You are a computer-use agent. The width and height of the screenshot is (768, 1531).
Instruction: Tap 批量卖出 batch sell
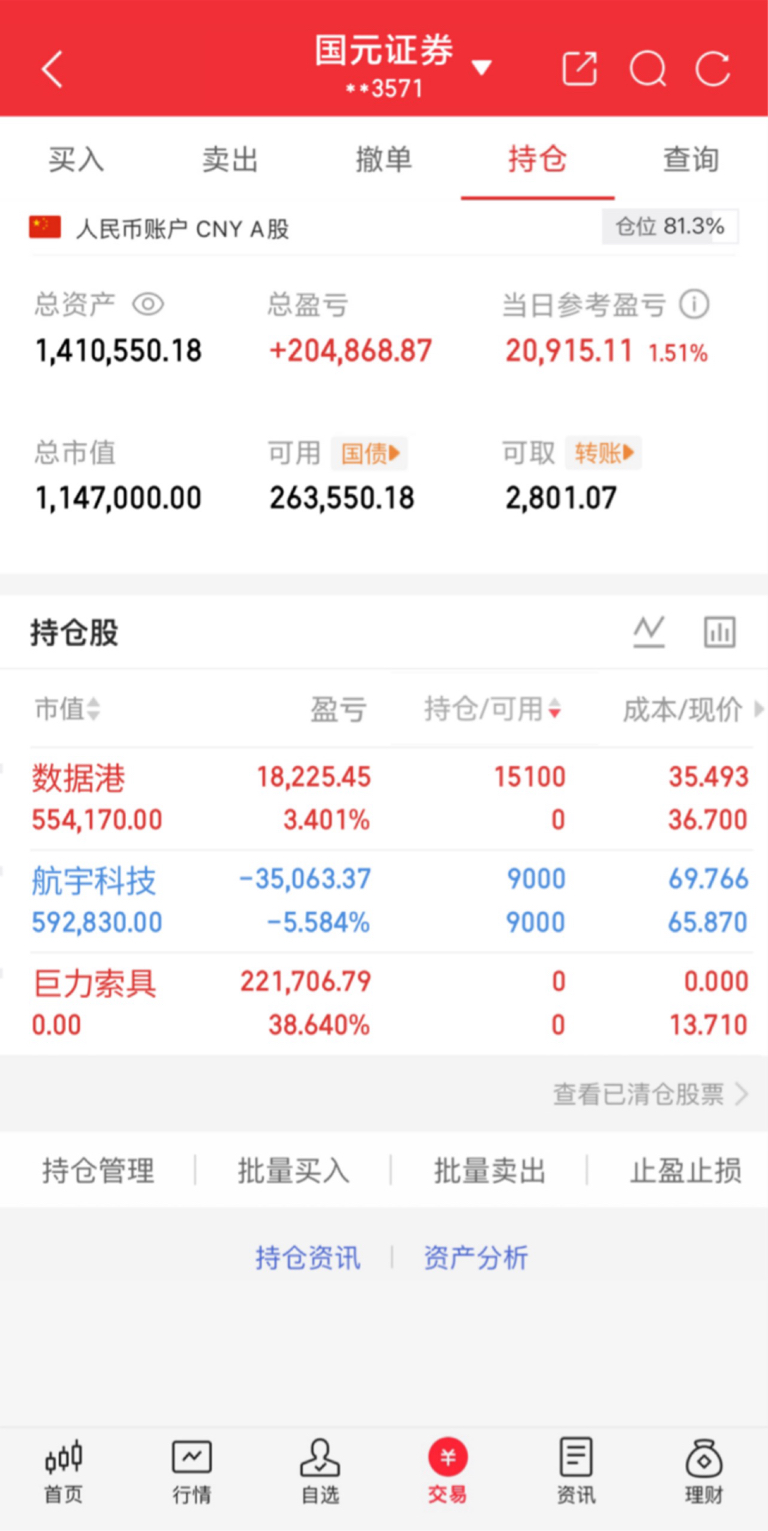[490, 1170]
